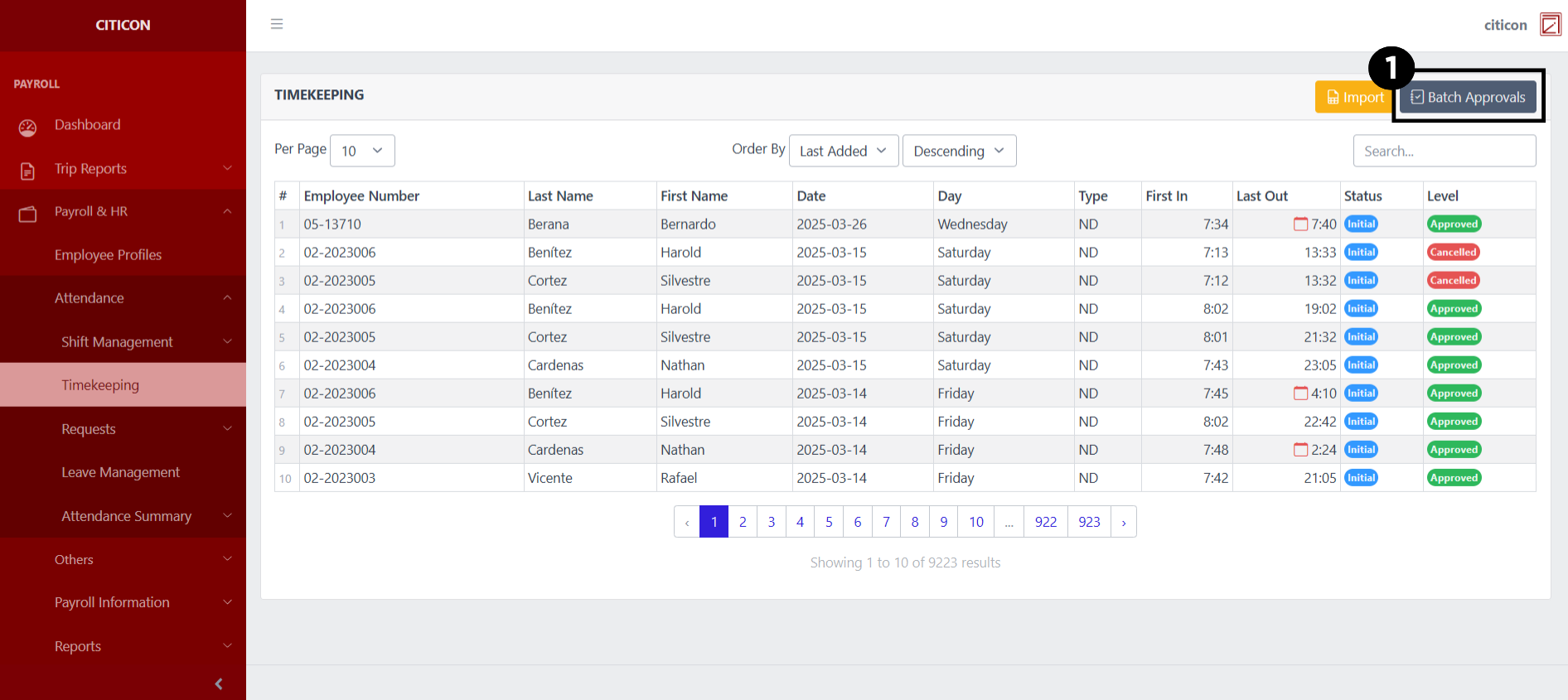Collapse sidebar using bottom left arrow
Screen dimensions: 1568x700
[x=219, y=683]
